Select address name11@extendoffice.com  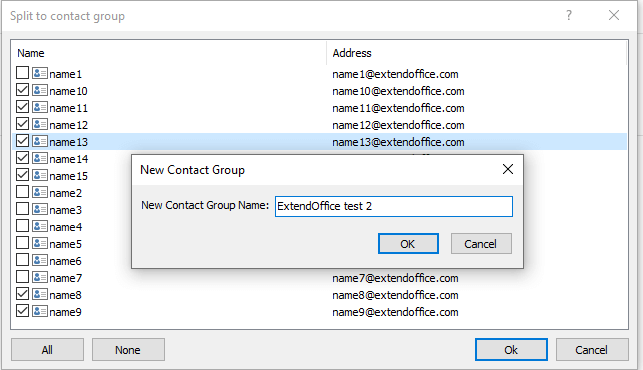pyautogui.click(x=398, y=108)
